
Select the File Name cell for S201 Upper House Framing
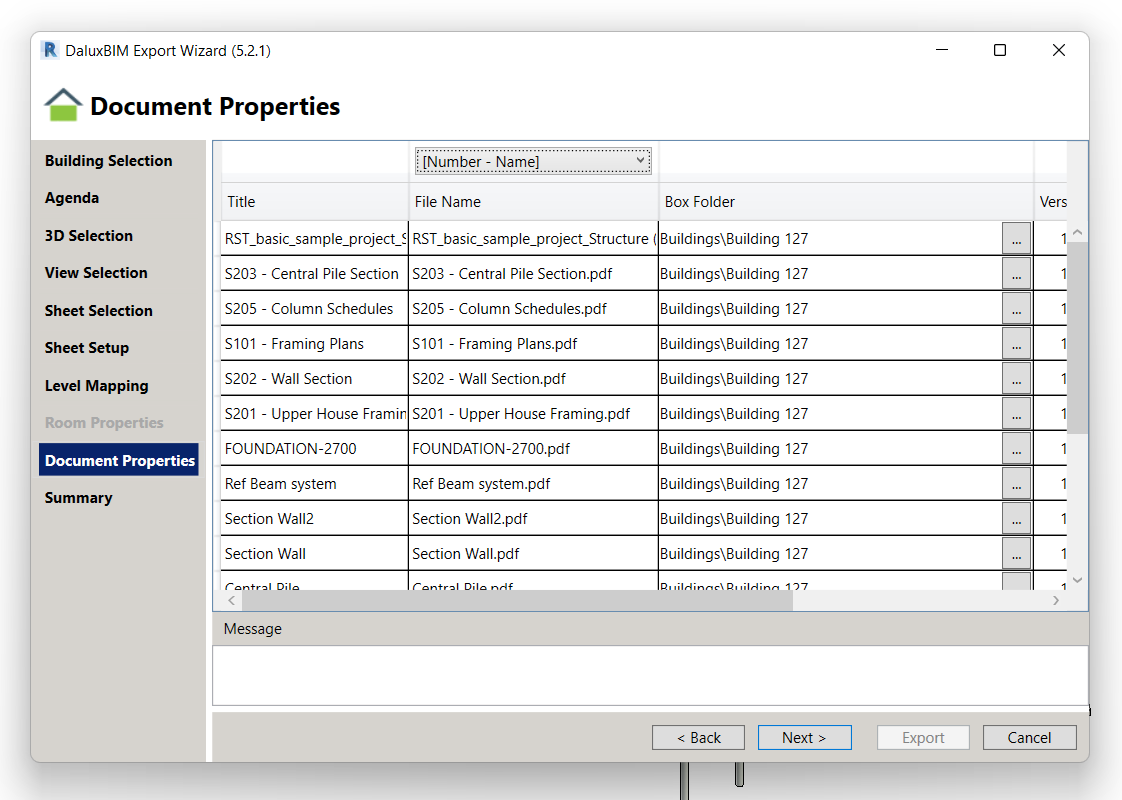[x=532, y=414]
